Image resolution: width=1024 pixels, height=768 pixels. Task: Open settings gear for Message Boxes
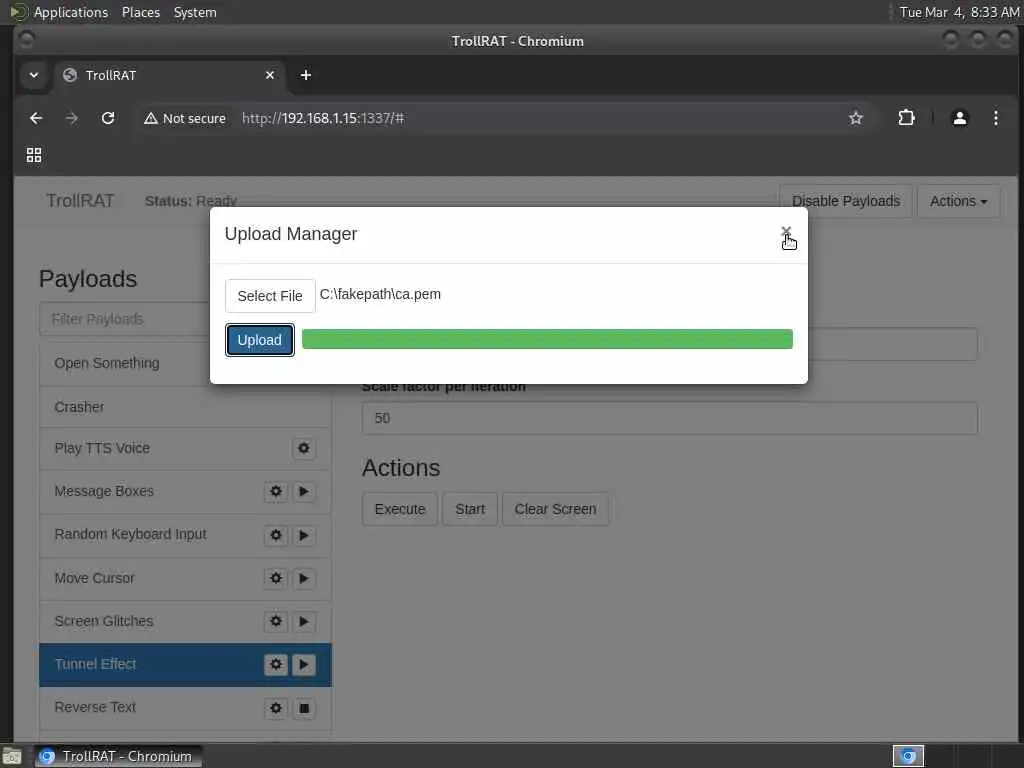(276, 491)
